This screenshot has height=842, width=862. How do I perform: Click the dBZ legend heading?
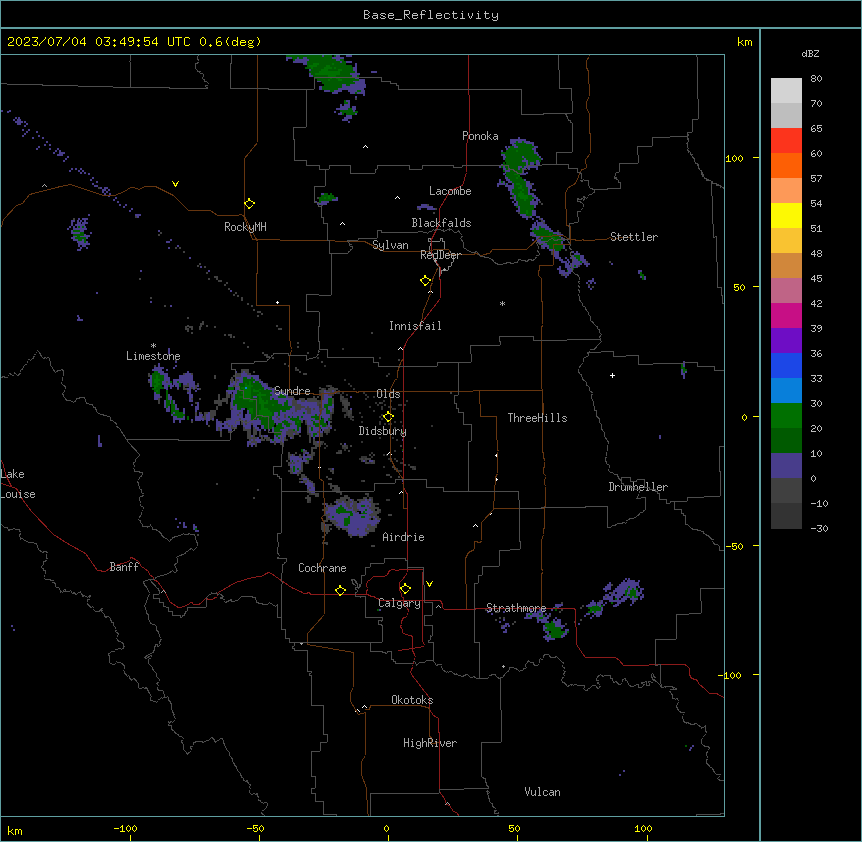tap(810, 53)
